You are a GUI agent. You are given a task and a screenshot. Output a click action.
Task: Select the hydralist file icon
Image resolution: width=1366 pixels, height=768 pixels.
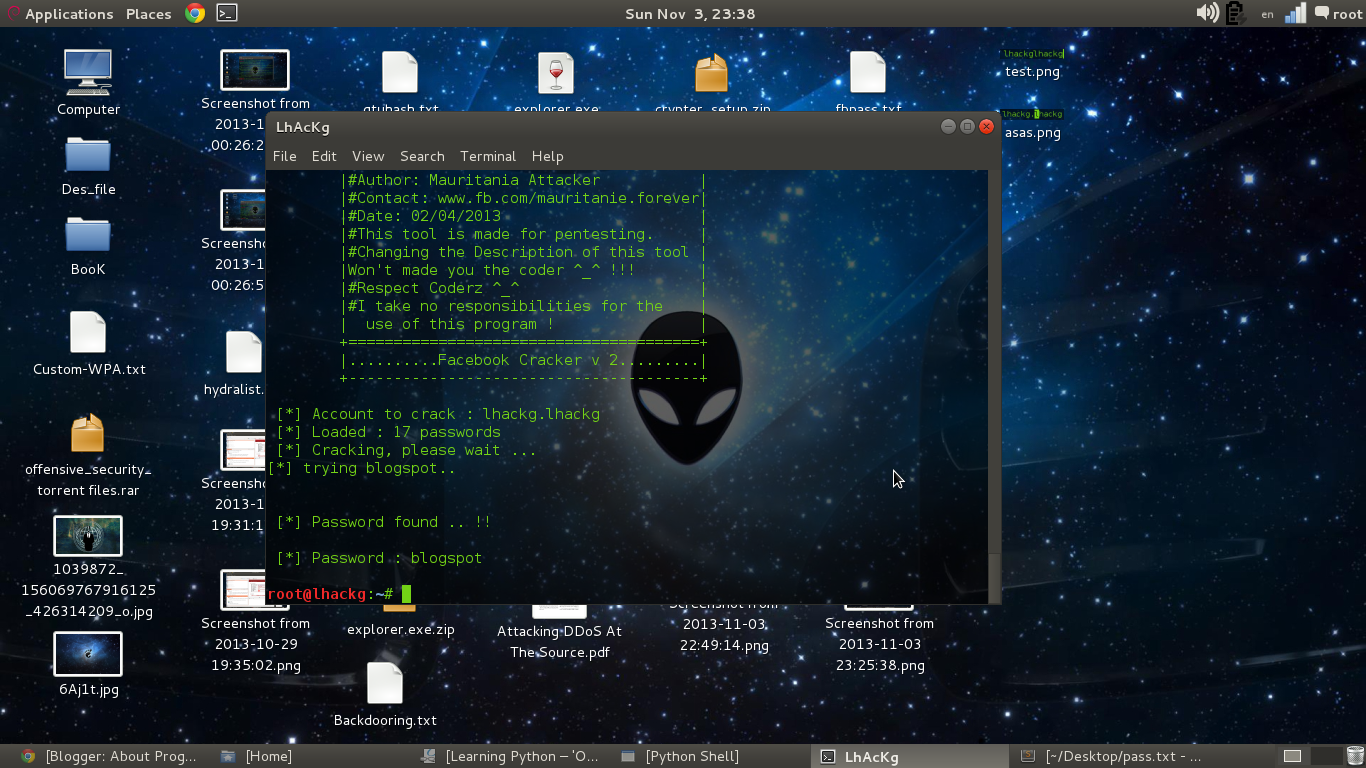243,353
